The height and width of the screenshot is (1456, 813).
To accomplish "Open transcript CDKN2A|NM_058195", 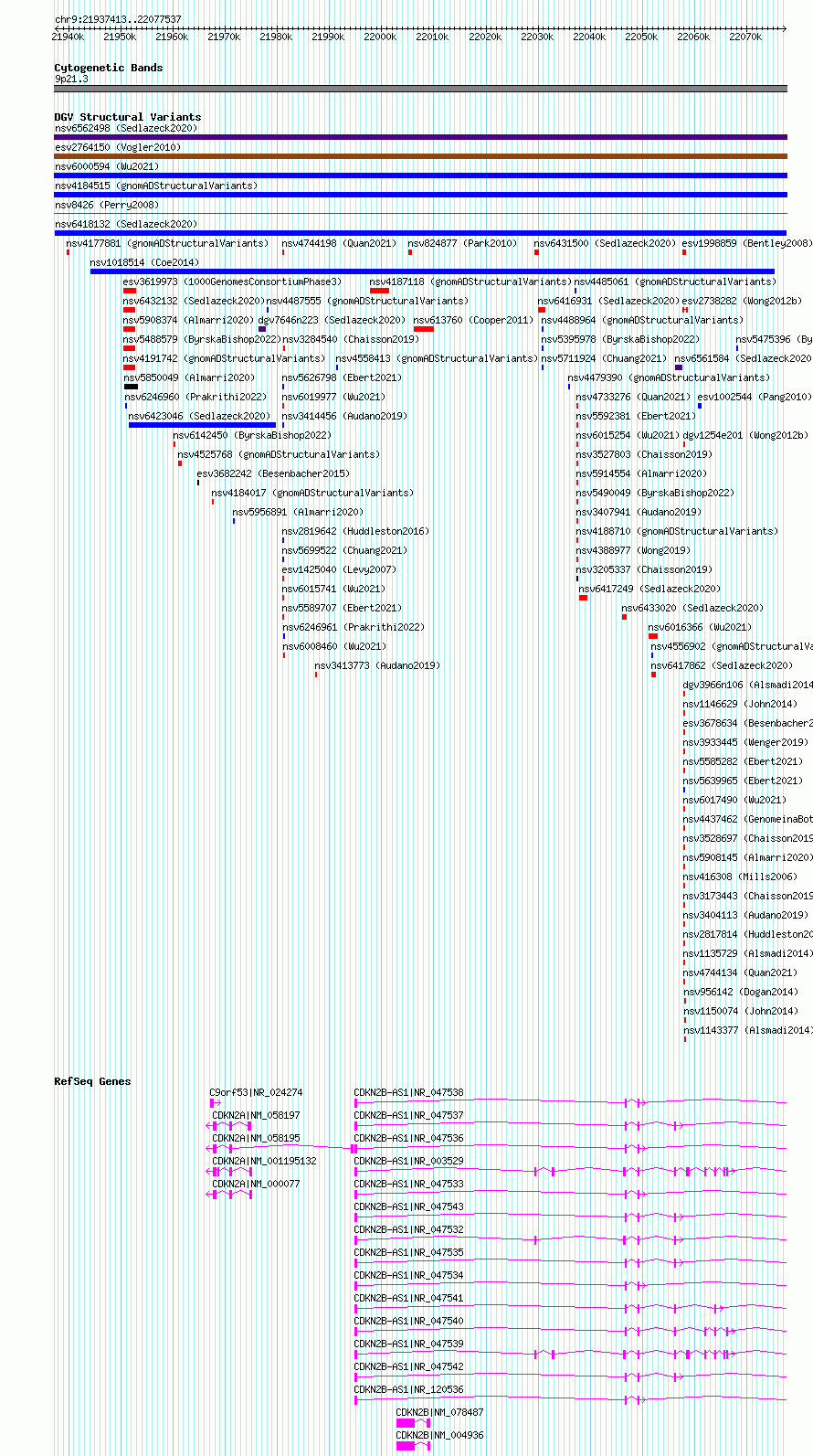I will pyautogui.click(x=256, y=1138).
